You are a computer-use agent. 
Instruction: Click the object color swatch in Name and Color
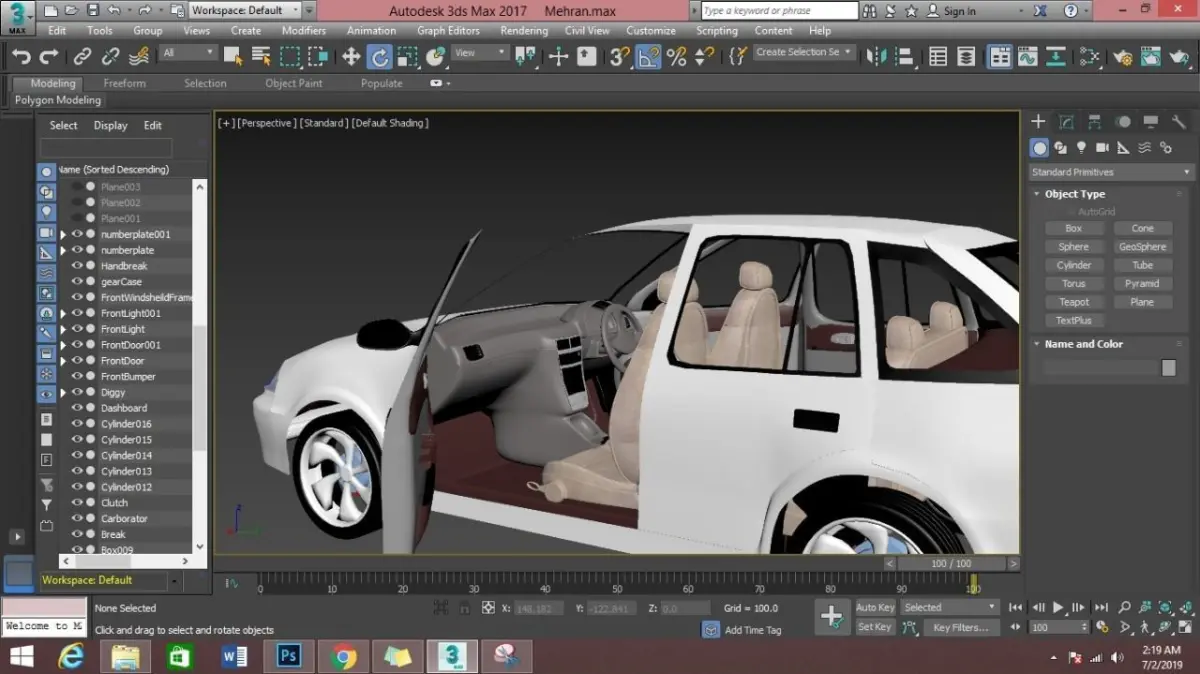click(1168, 368)
